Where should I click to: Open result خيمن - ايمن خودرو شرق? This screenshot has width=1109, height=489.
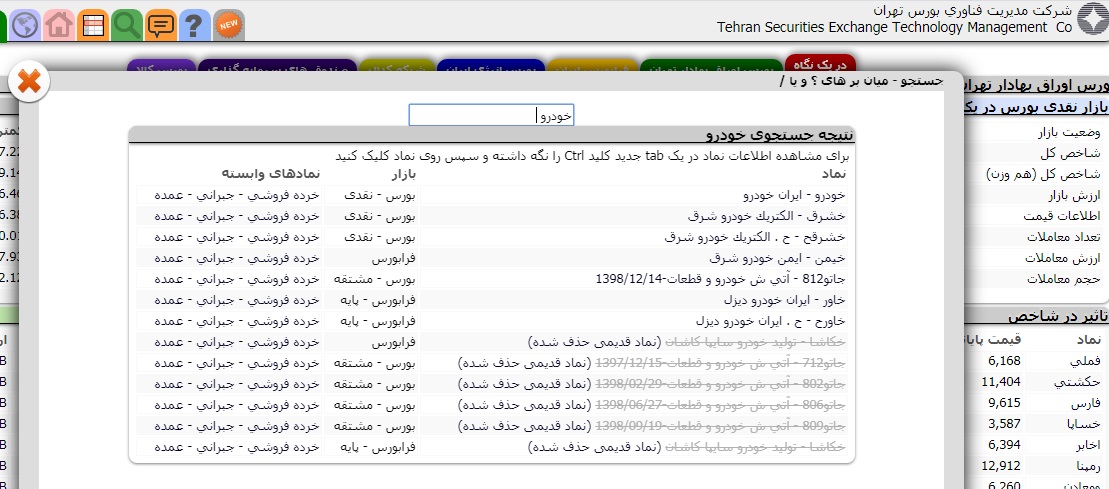(778, 258)
